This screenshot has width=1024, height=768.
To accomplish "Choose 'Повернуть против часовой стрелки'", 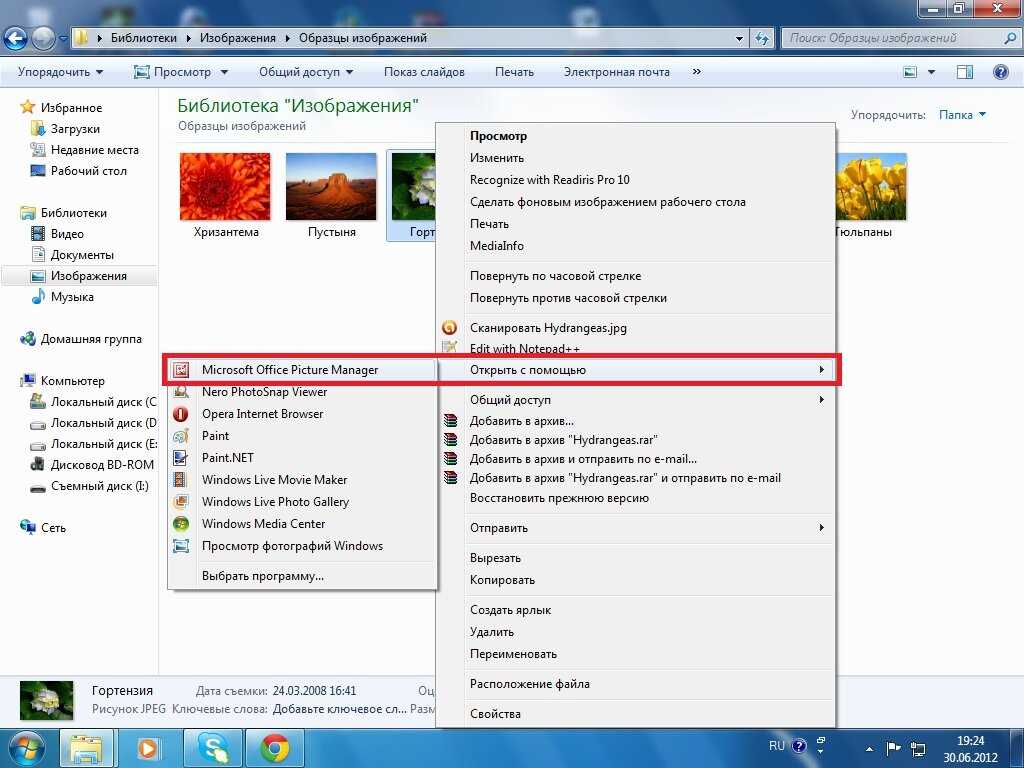I will (568, 298).
